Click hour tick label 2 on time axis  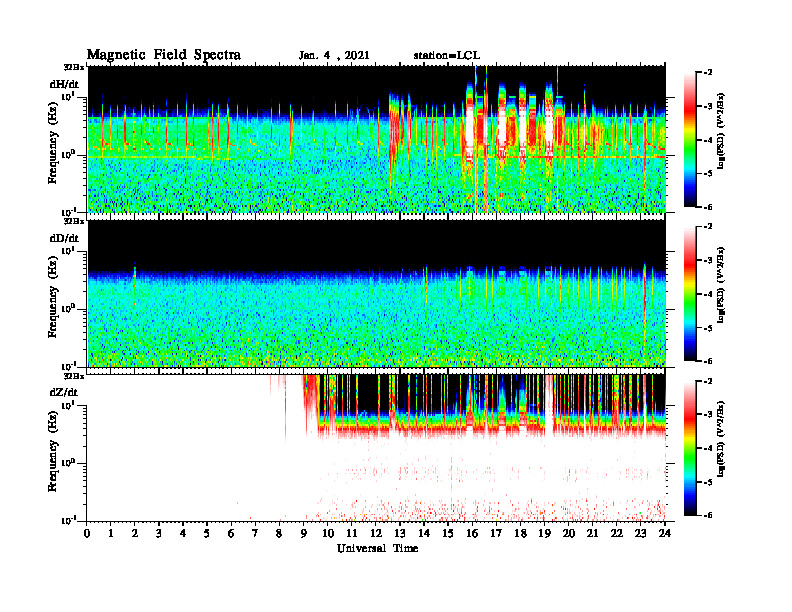(x=135, y=534)
